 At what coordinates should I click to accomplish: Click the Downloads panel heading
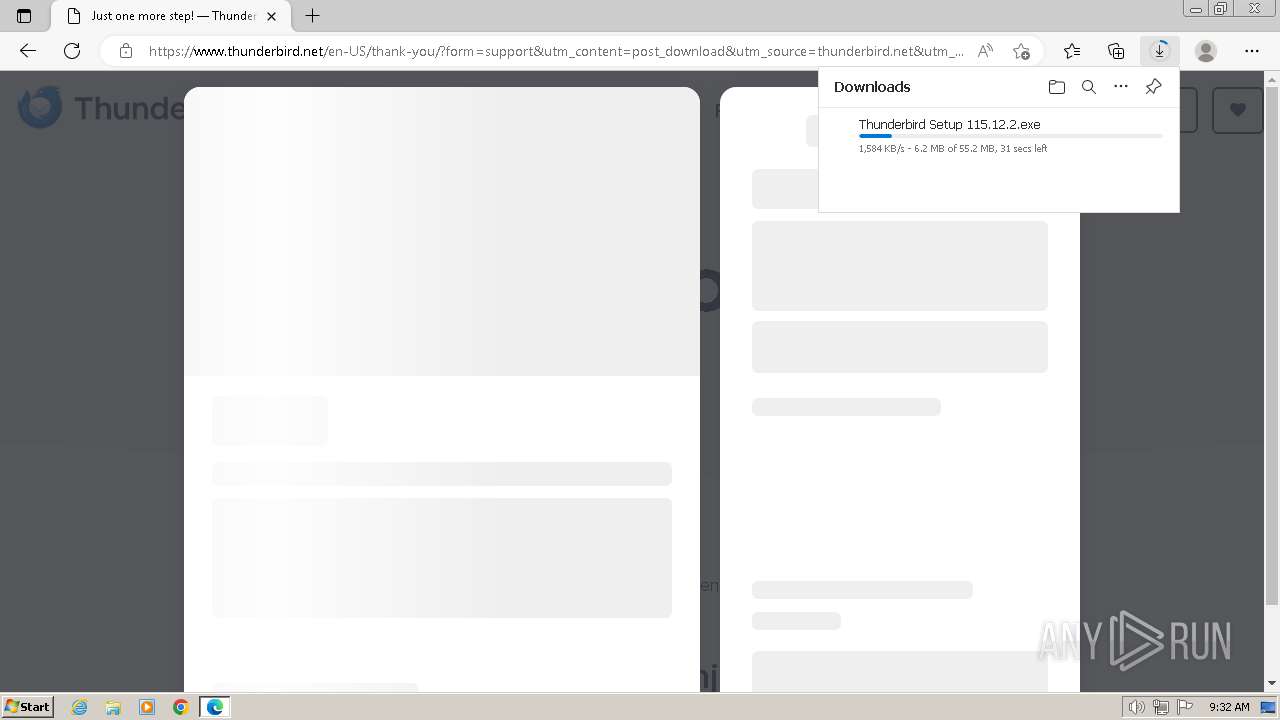[872, 87]
